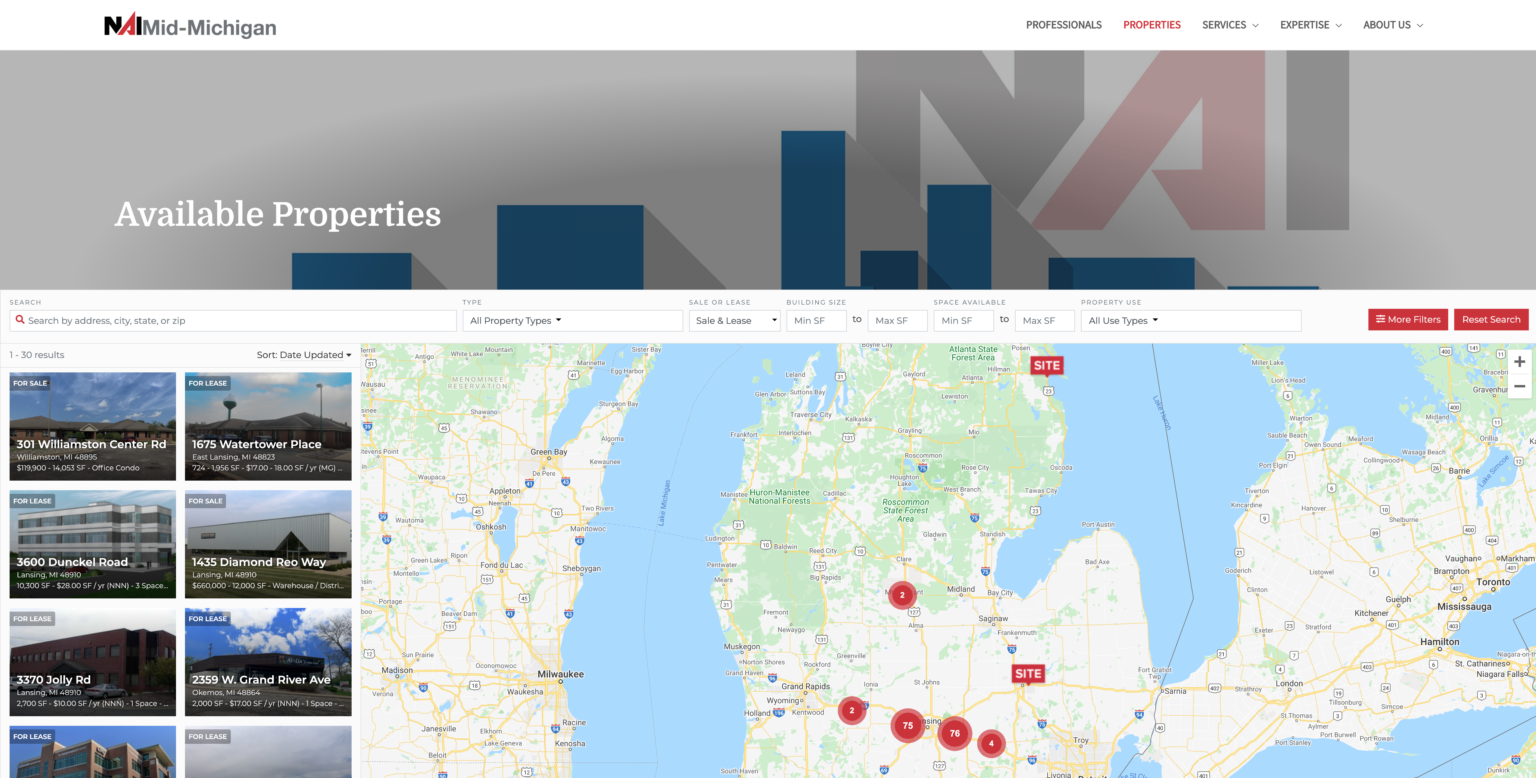This screenshot has width=1536, height=778.
Task: Open the cluster of 2 near Mount Pleasant
Action: 902,595
